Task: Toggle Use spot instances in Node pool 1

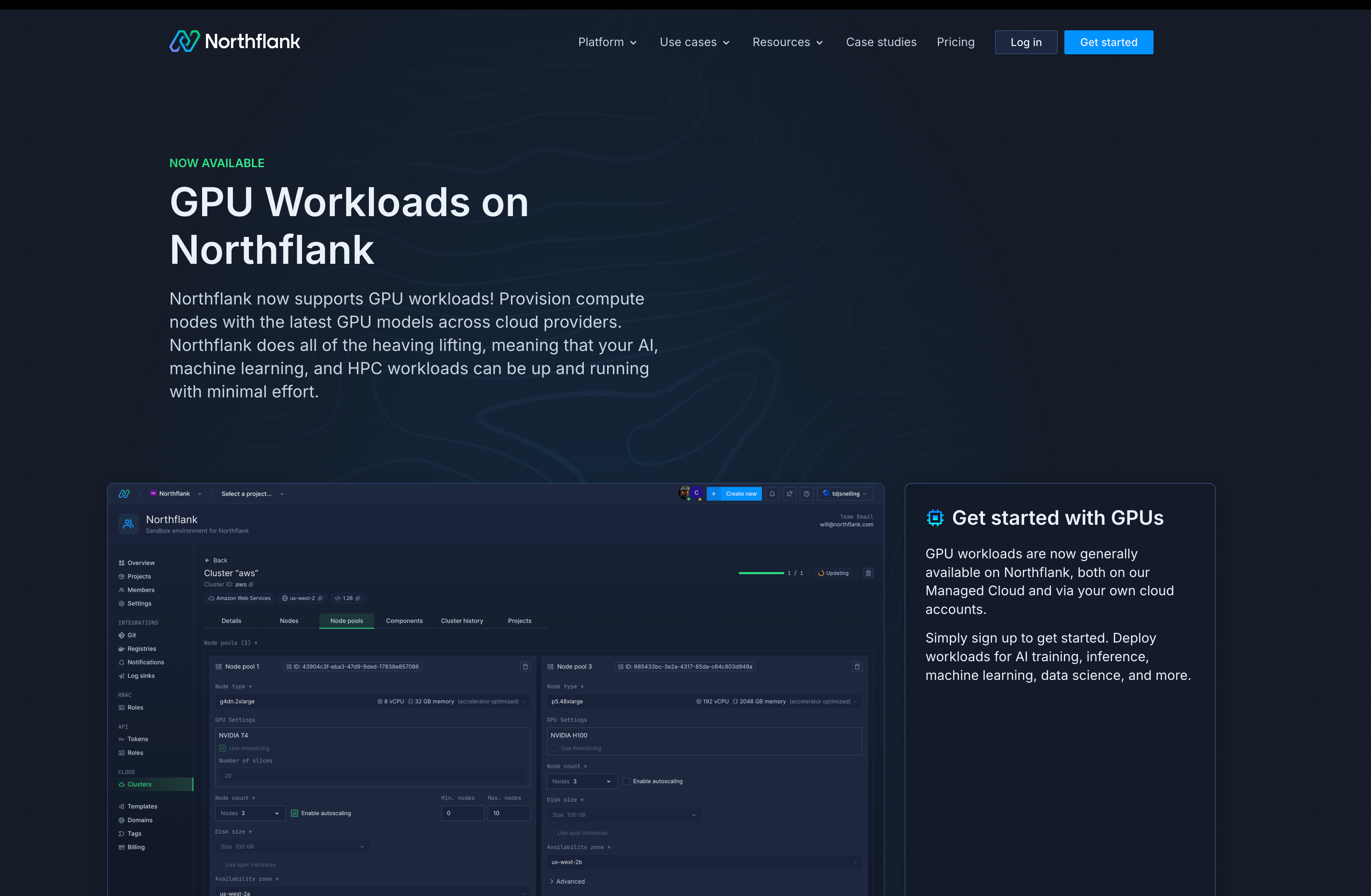Action: click(219, 864)
